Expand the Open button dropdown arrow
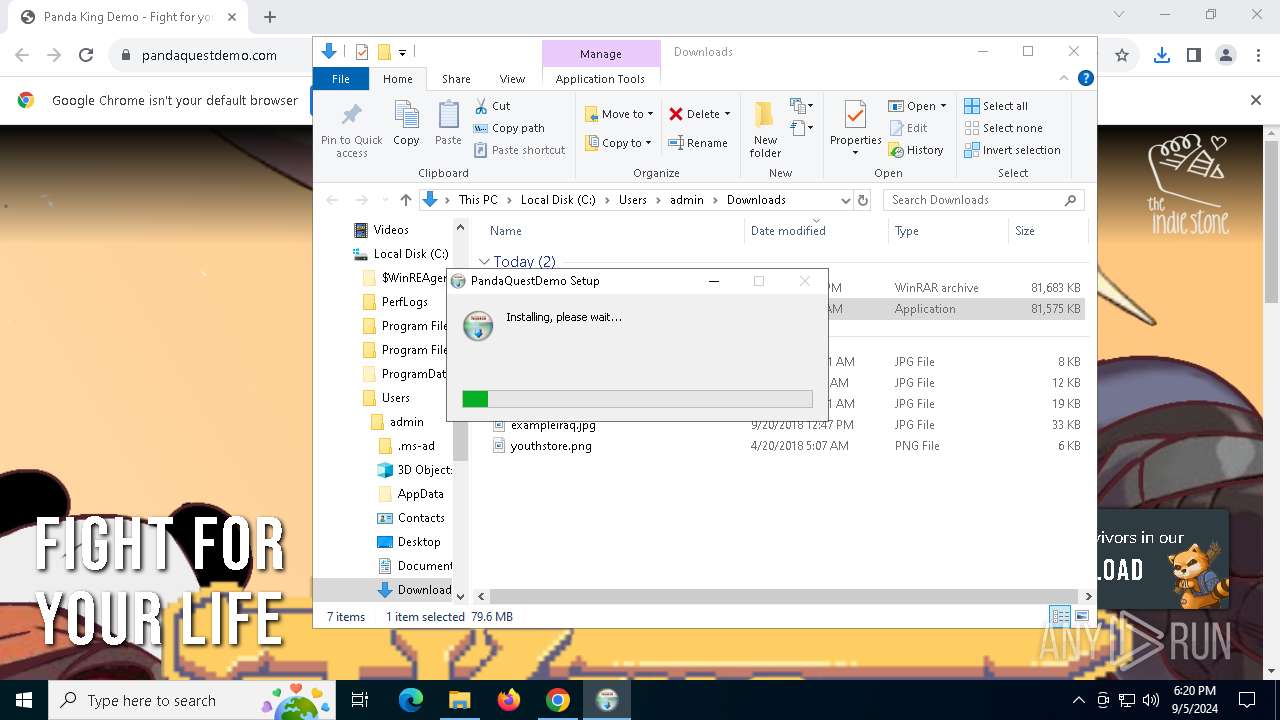 943,106
